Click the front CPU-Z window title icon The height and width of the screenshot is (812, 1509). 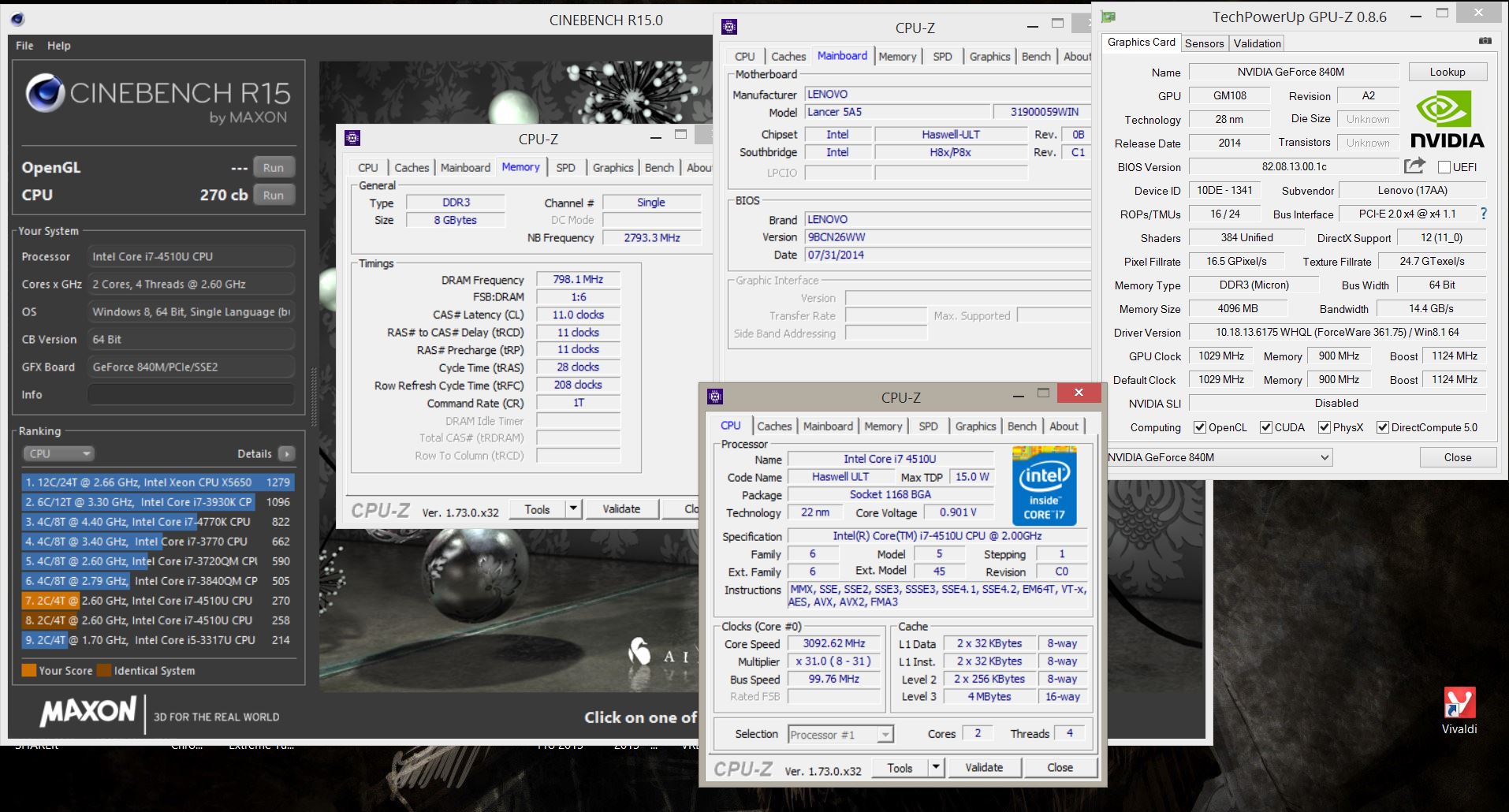click(x=715, y=397)
